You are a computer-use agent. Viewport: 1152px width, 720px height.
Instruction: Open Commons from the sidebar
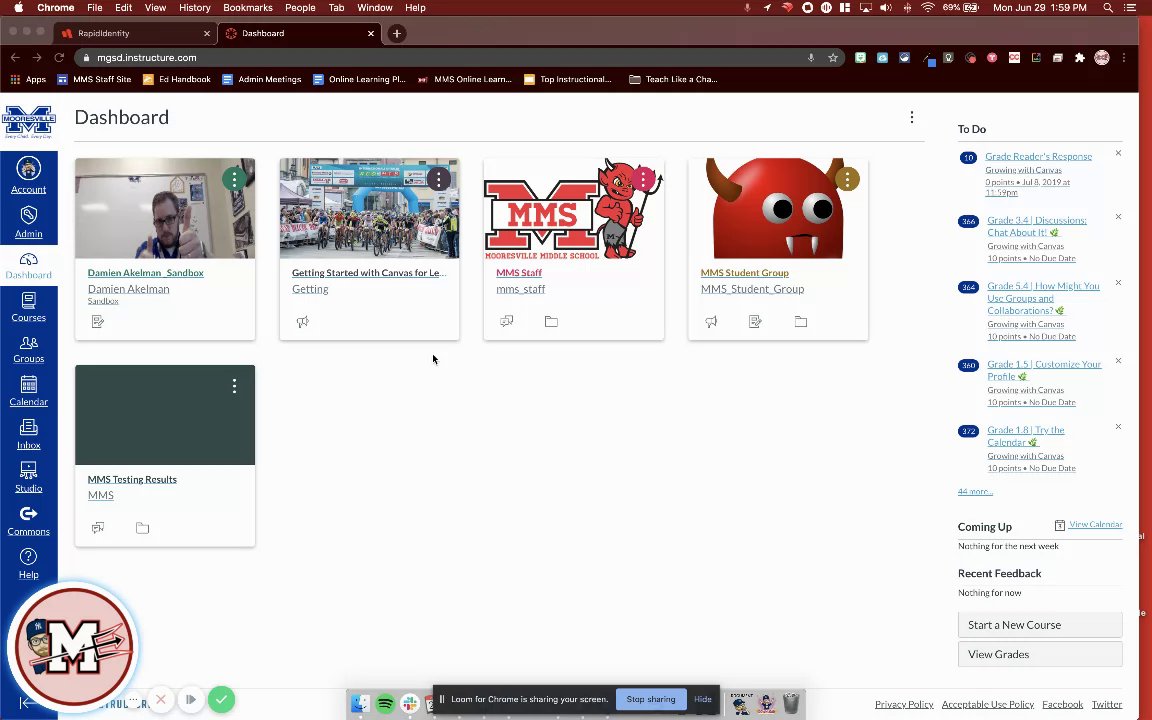point(29,521)
